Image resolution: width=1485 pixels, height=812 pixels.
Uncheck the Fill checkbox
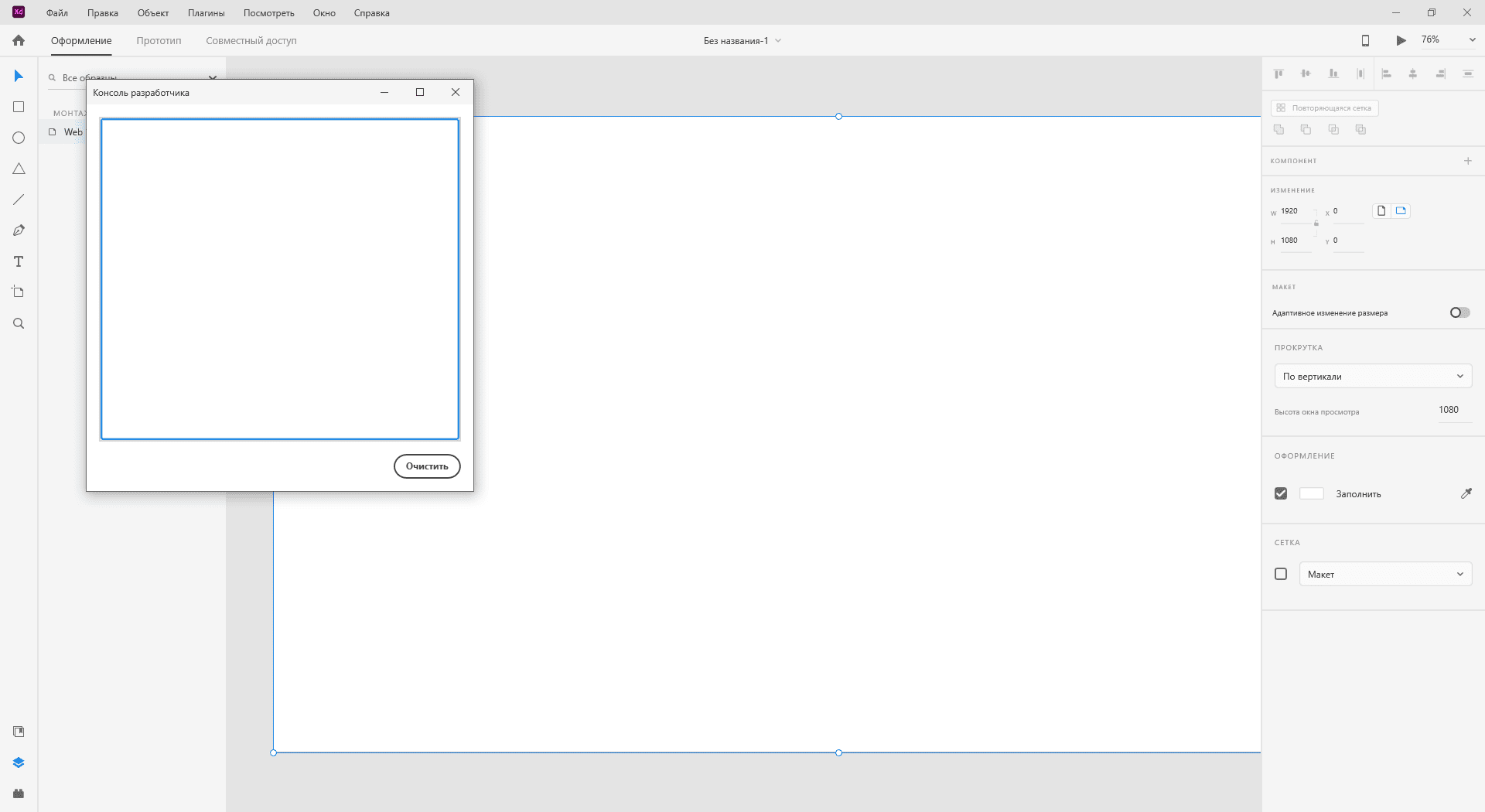(x=1281, y=493)
